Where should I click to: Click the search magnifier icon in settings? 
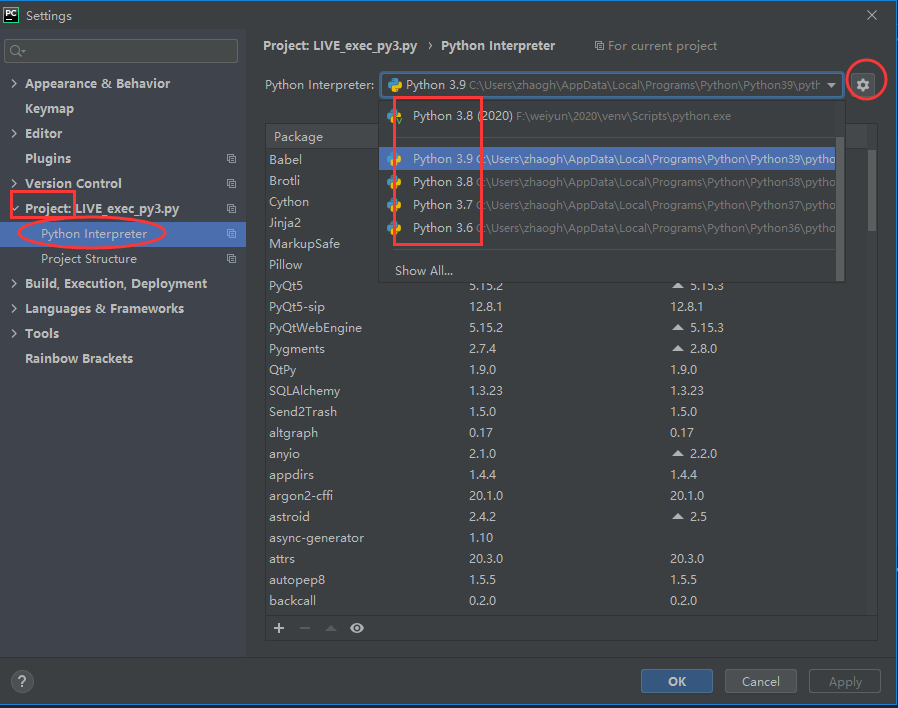point(16,51)
